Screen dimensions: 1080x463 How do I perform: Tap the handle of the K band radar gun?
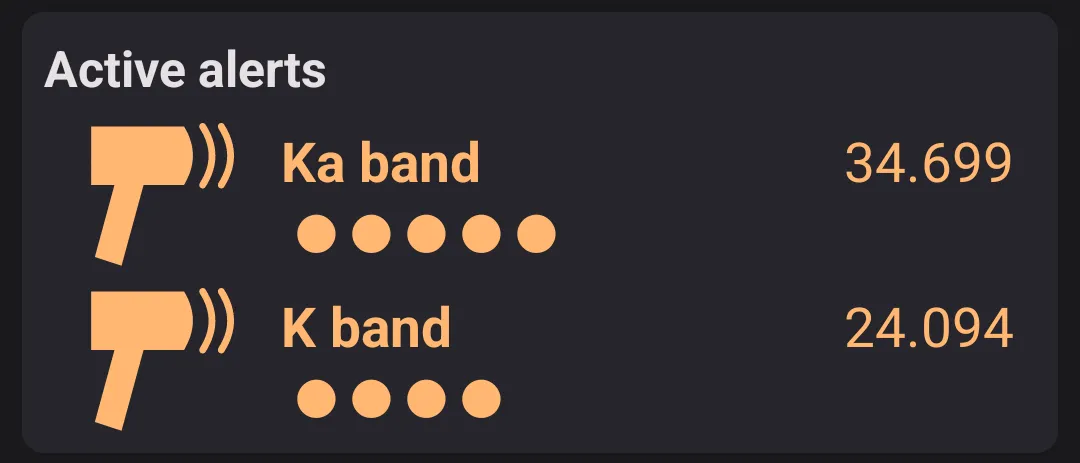pyautogui.click(x=118, y=390)
